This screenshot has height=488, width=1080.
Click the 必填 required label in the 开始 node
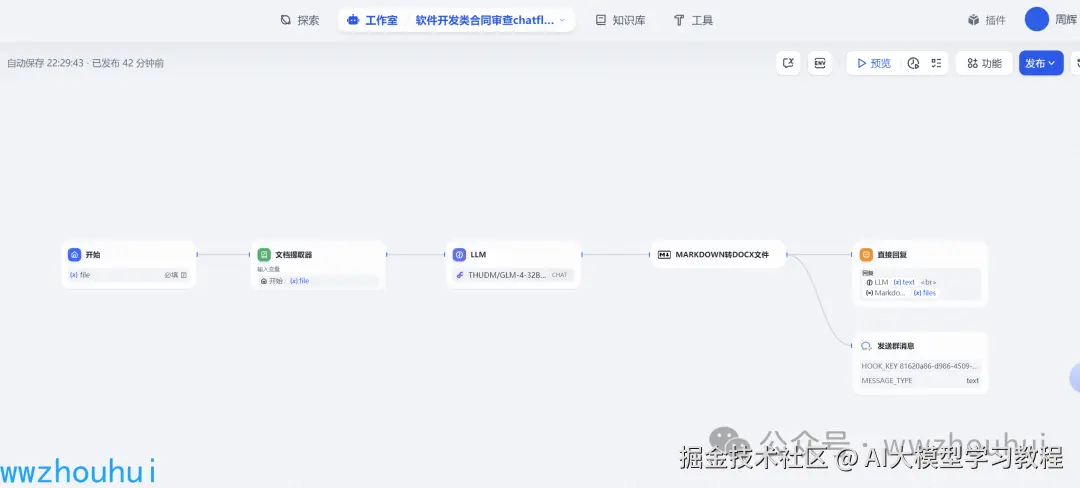coord(171,275)
